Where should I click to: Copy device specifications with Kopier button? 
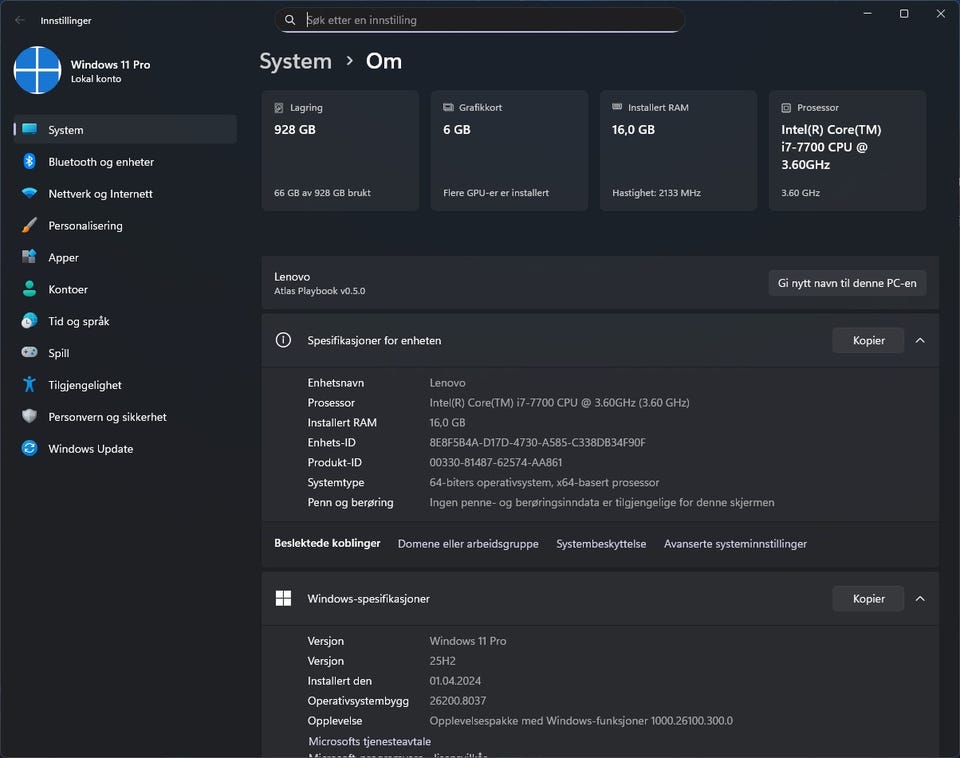click(868, 340)
